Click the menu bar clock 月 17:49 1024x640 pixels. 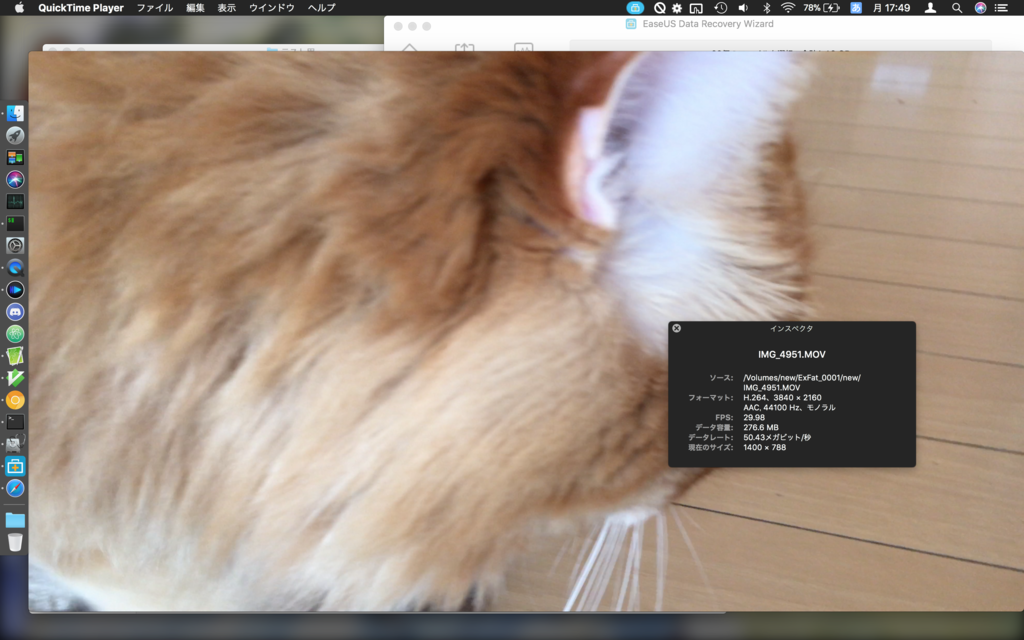point(891,8)
